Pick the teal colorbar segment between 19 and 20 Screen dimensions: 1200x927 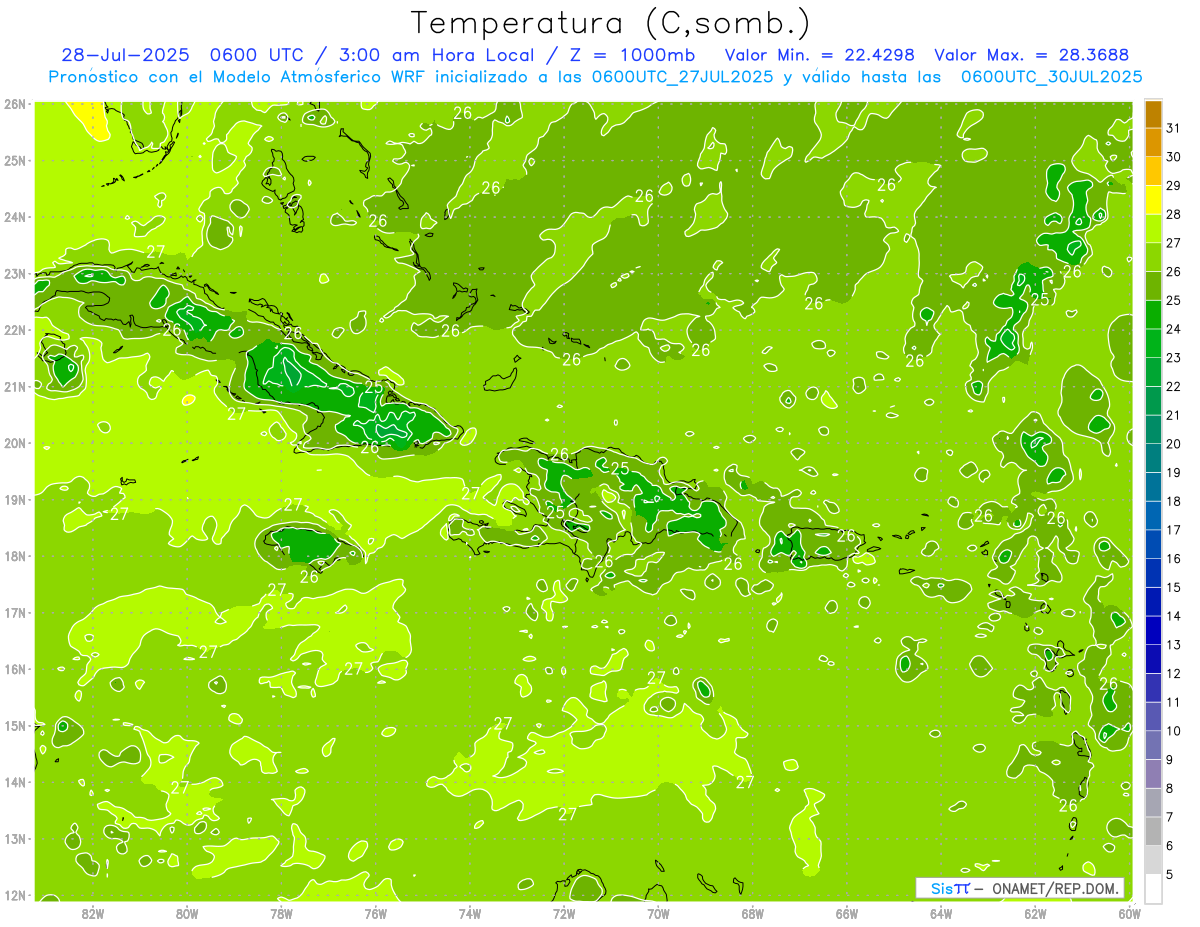tap(1153, 458)
